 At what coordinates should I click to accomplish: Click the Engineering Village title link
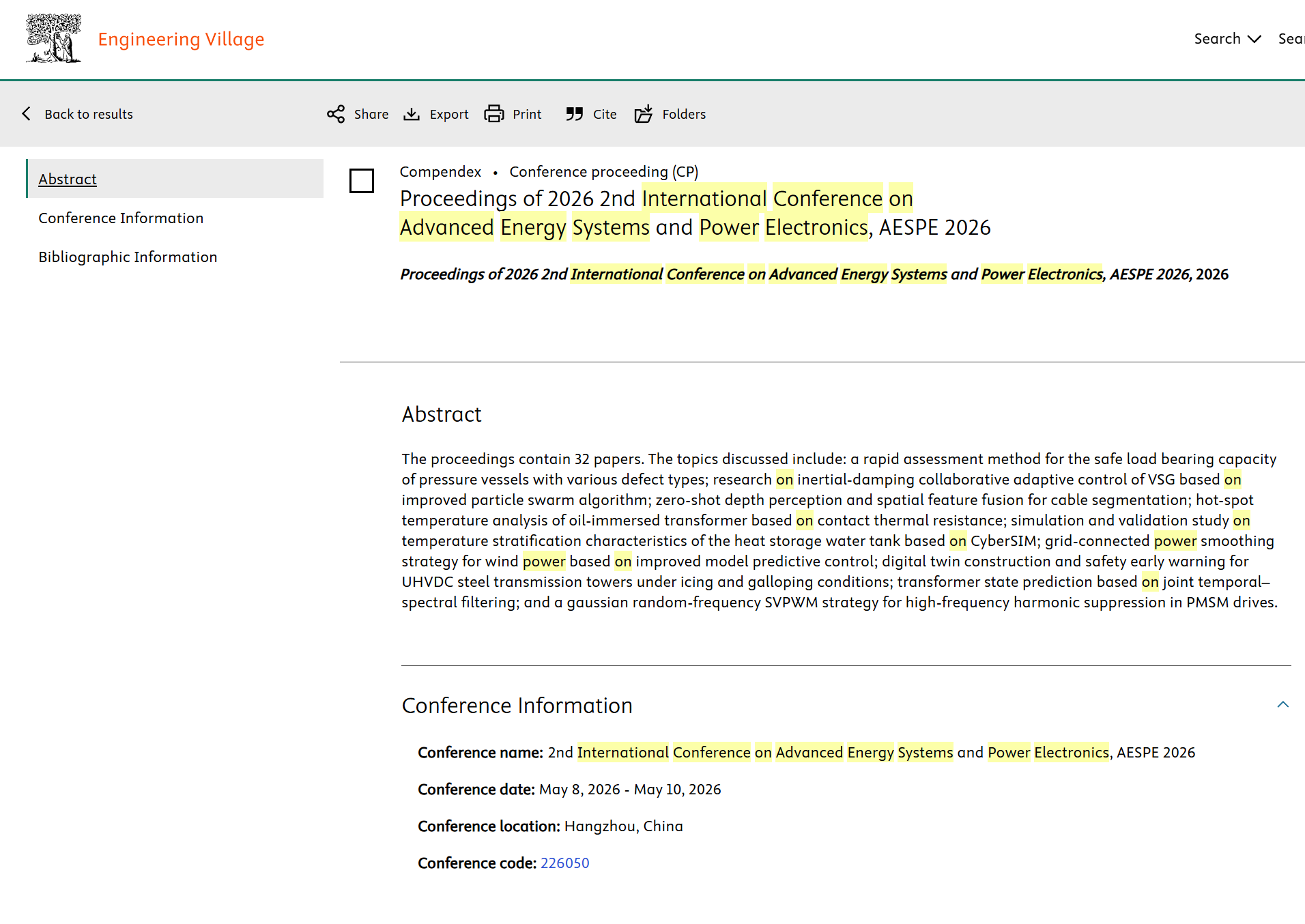[181, 40]
